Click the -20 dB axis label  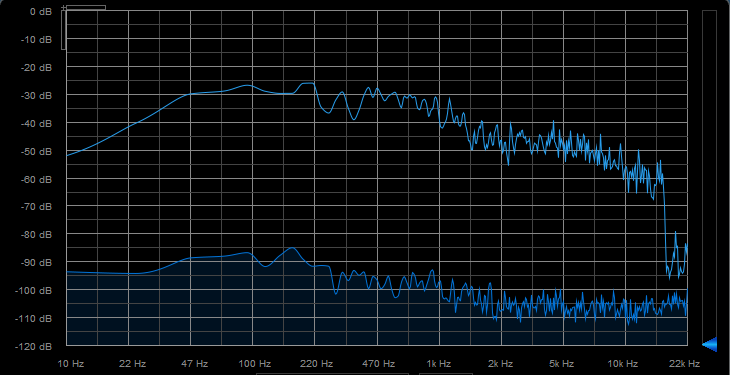coord(37,68)
